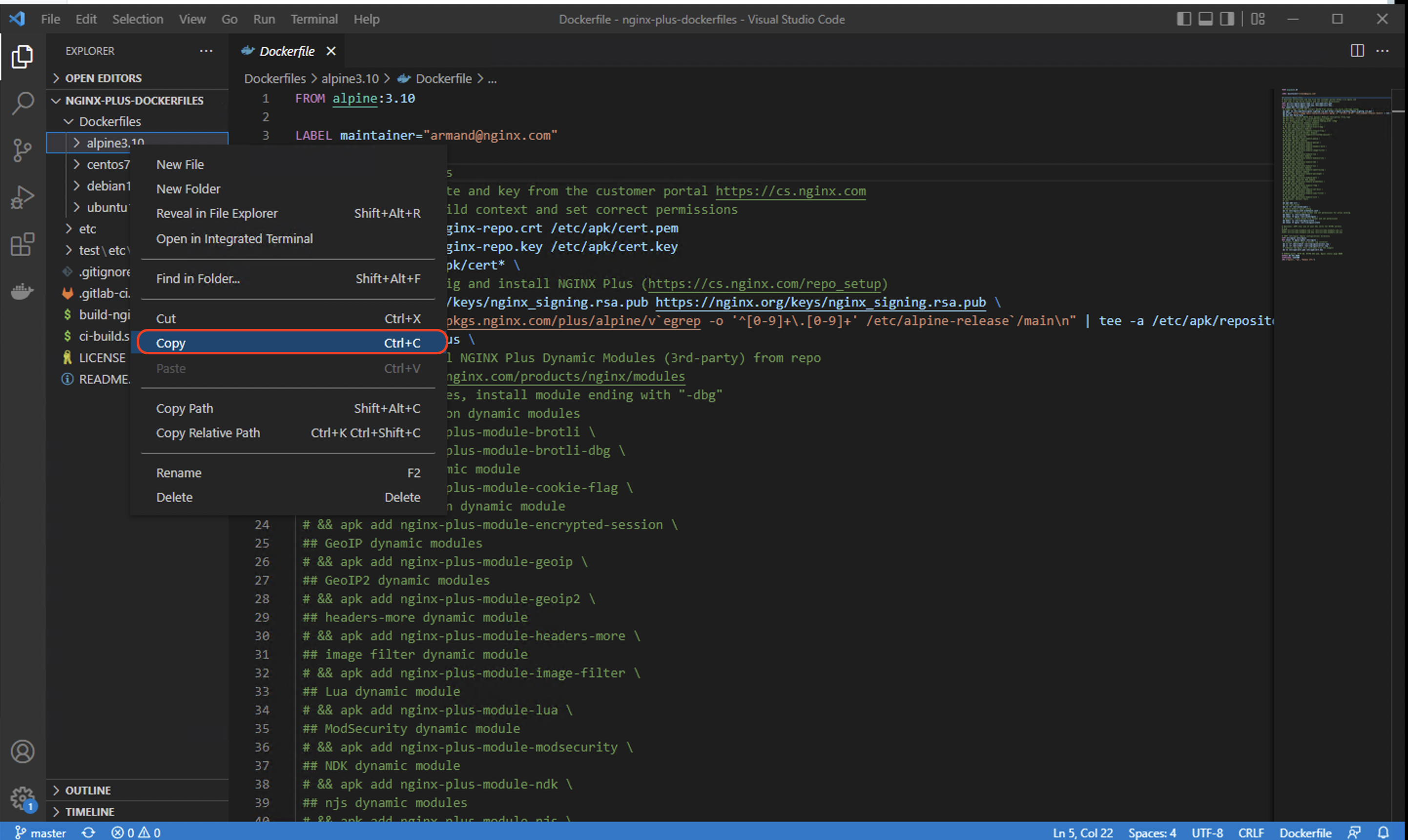Select Reveal in File Explorer
1408x840 pixels.
coord(288,213)
